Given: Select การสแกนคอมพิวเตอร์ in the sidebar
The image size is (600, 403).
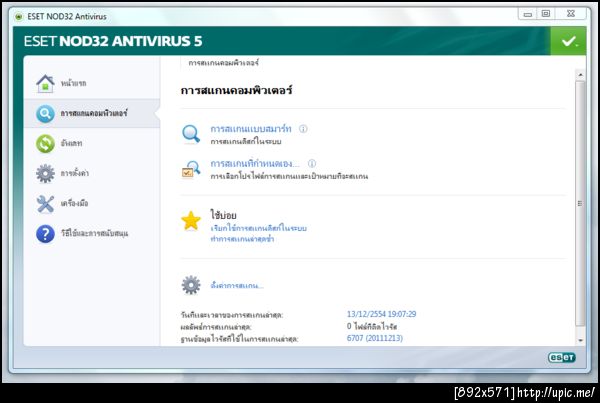Looking at the screenshot, I should pos(94,113).
